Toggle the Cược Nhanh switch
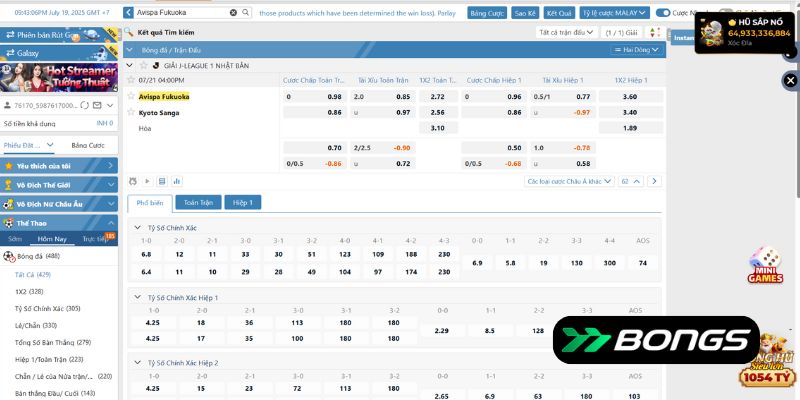The height and width of the screenshot is (400, 800). tap(662, 13)
